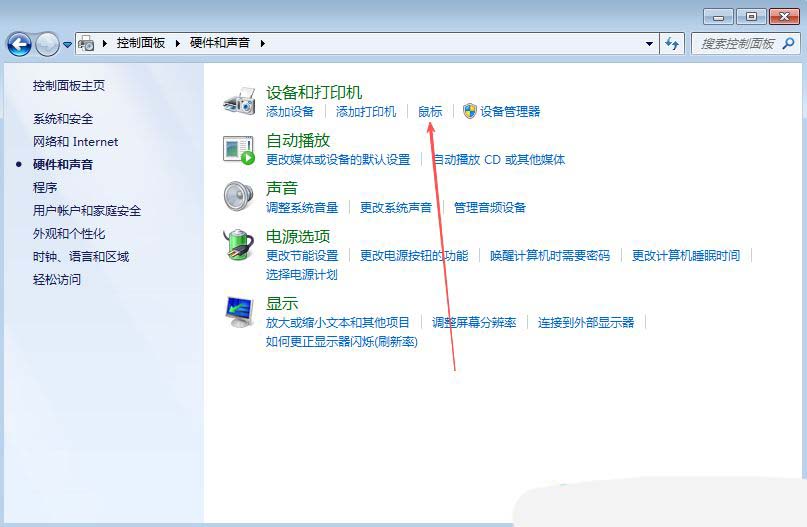
Task: Open 控制面板主页 in the sidebar
Action: [69, 85]
